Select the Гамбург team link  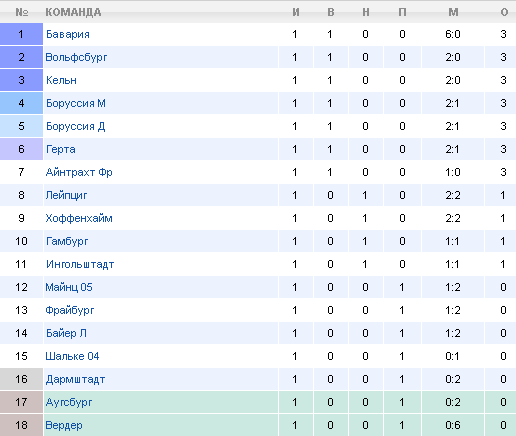pyautogui.click(x=67, y=241)
